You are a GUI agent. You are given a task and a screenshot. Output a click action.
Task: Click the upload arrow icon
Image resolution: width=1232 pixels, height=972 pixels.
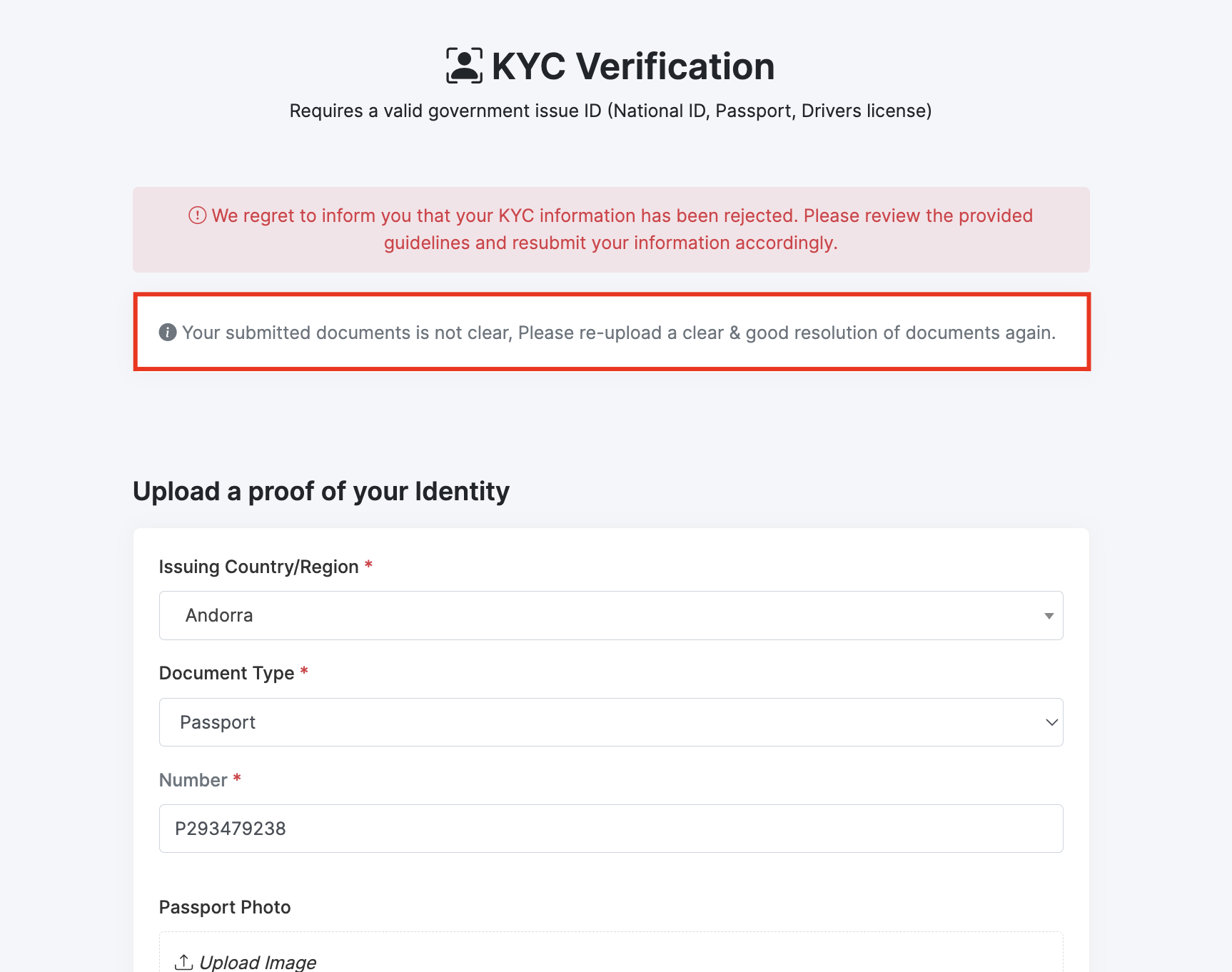pyautogui.click(x=183, y=962)
